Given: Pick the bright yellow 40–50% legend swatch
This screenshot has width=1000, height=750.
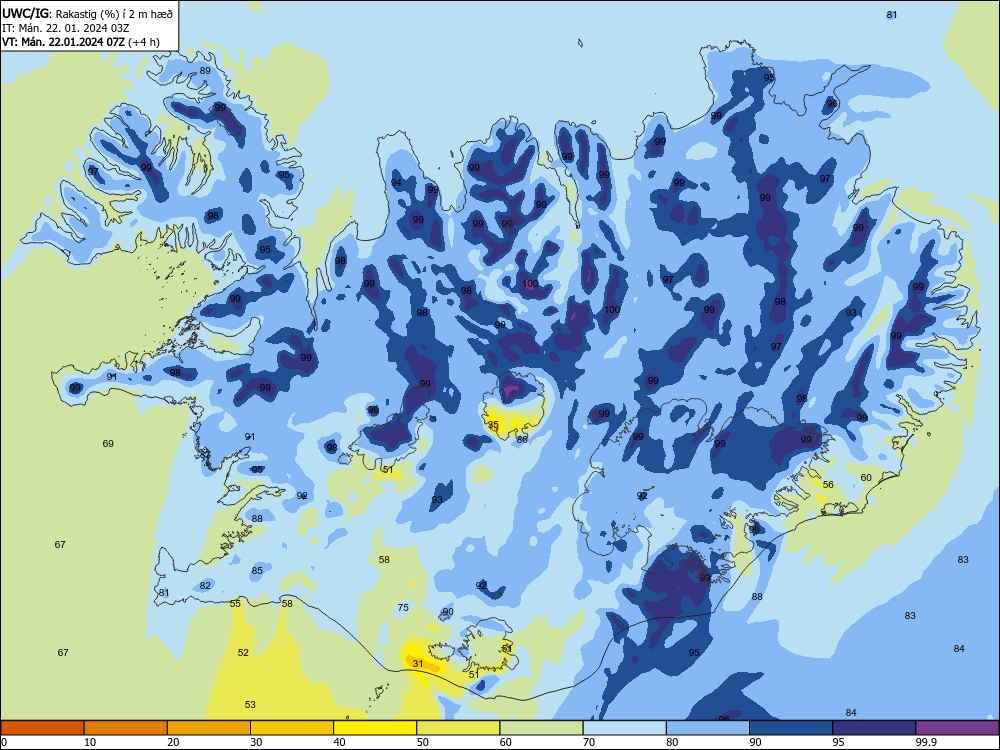Looking at the screenshot, I should (x=375, y=728).
